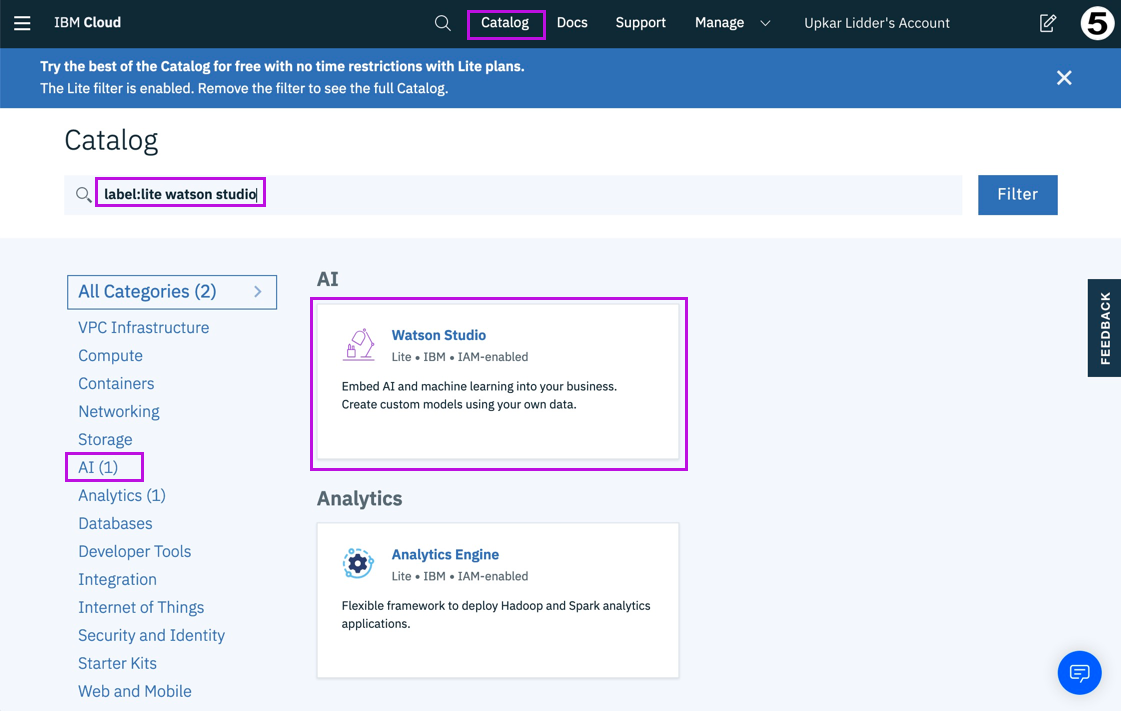Open Upkar Lidder's Account menu

point(876,23)
